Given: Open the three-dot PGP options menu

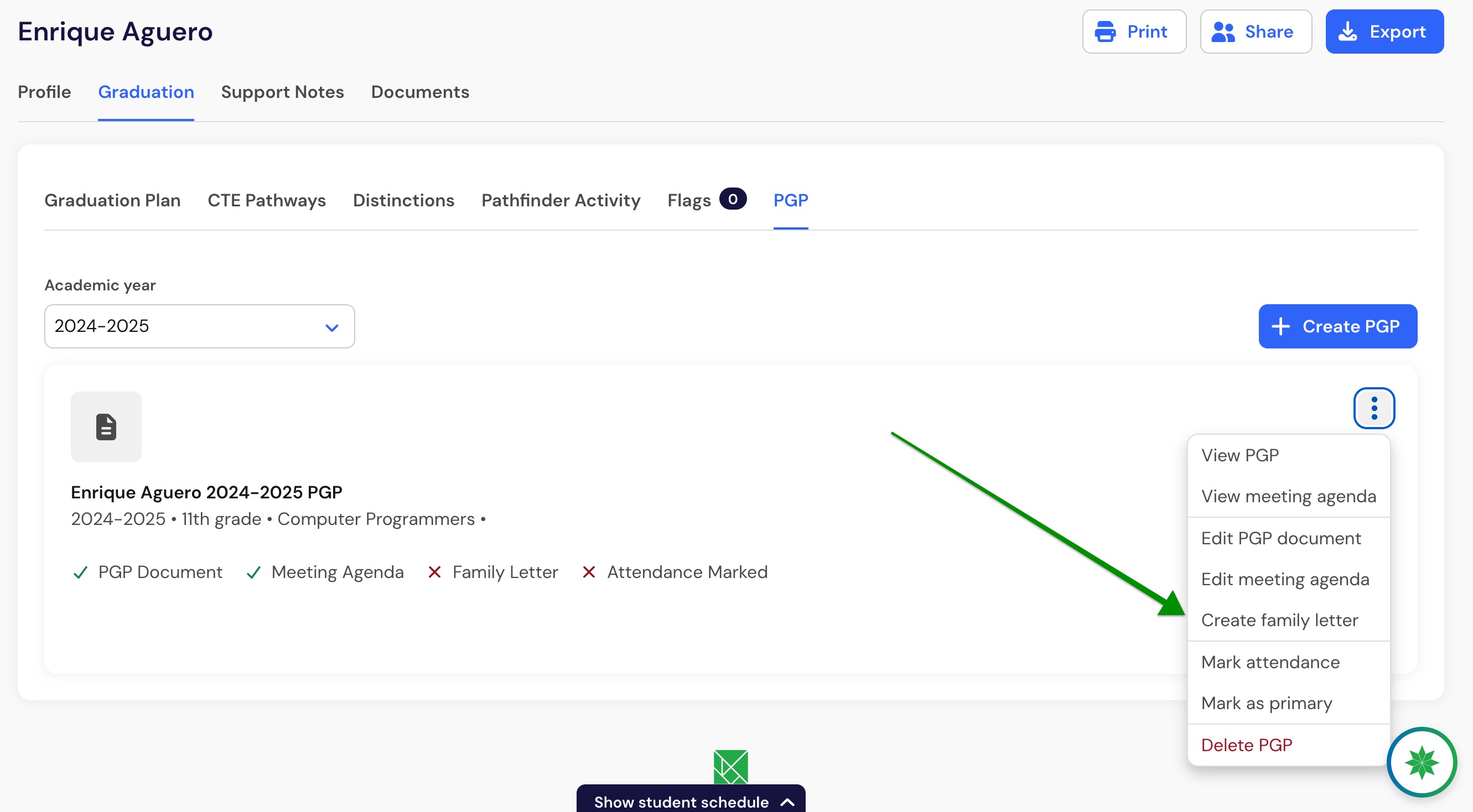Looking at the screenshot, I should tap(1373, 408).
